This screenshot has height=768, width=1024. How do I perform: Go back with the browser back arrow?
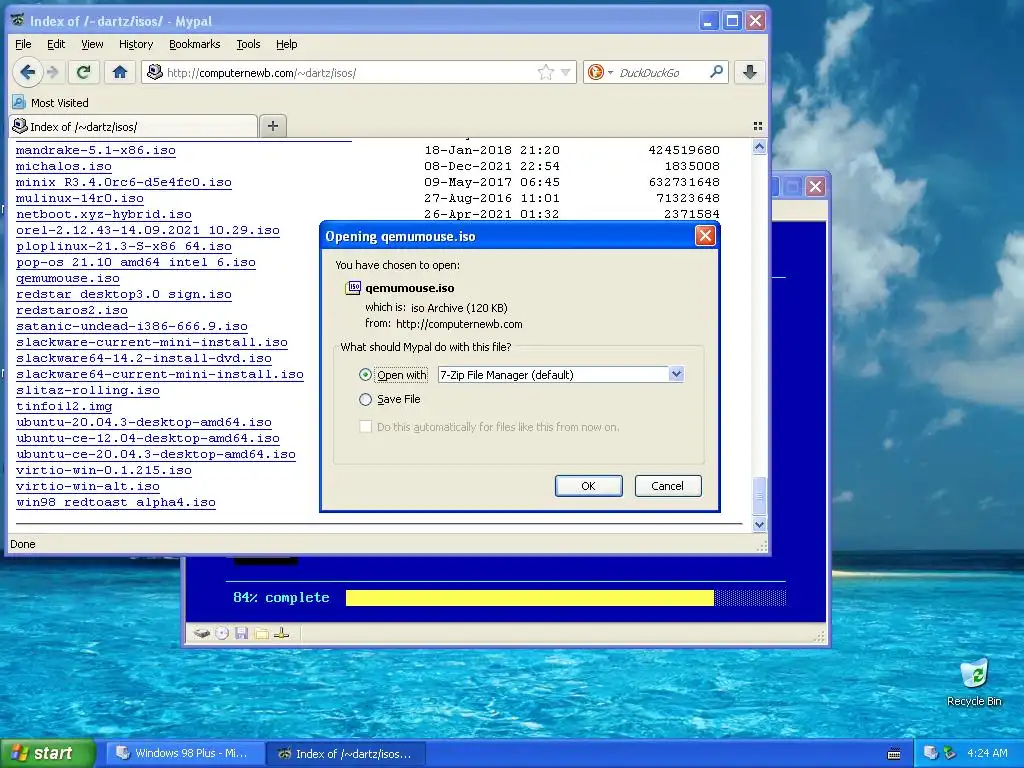pyautogui.click(x=27, y=72)
